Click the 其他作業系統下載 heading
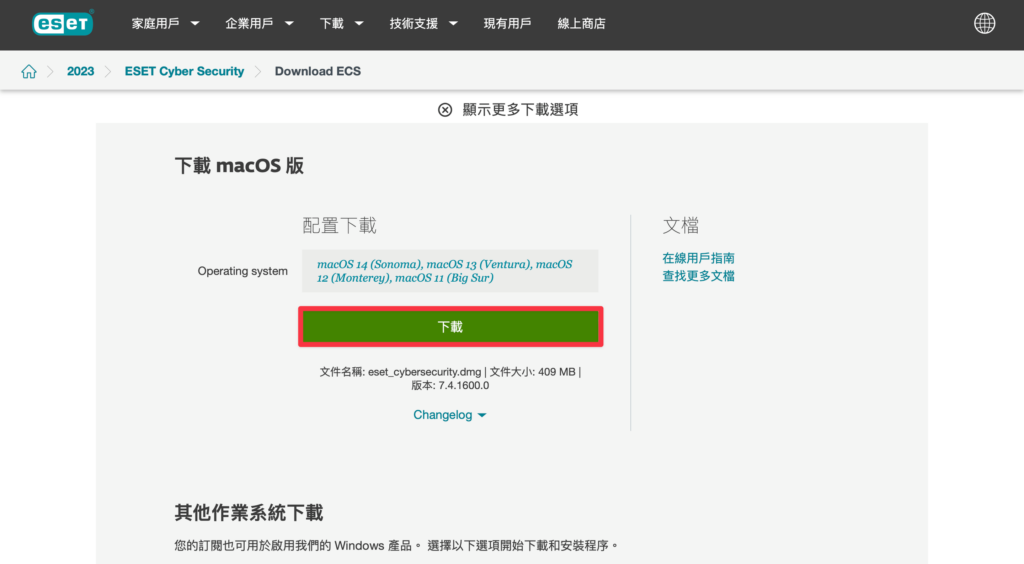1024x564 pixels. [x=249, y=513]
